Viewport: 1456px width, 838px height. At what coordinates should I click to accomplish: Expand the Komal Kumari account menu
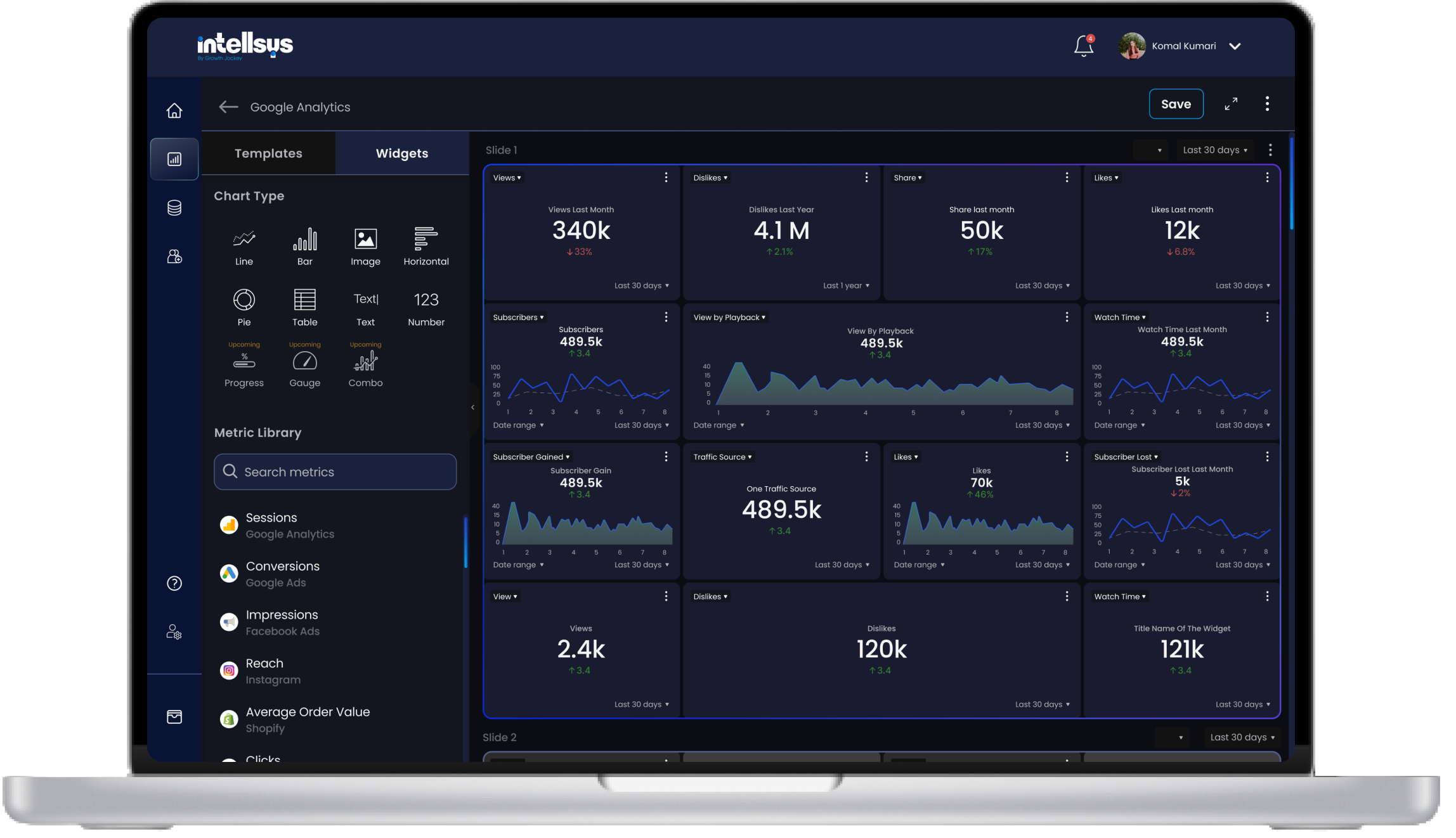[x=1235, y=46]
